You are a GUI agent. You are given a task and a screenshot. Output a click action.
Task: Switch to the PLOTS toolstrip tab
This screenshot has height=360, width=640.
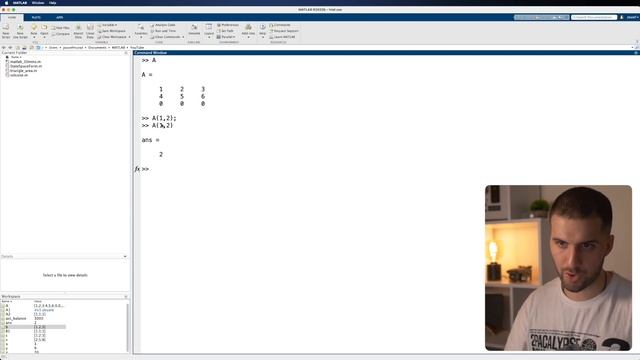coord(36,18)
